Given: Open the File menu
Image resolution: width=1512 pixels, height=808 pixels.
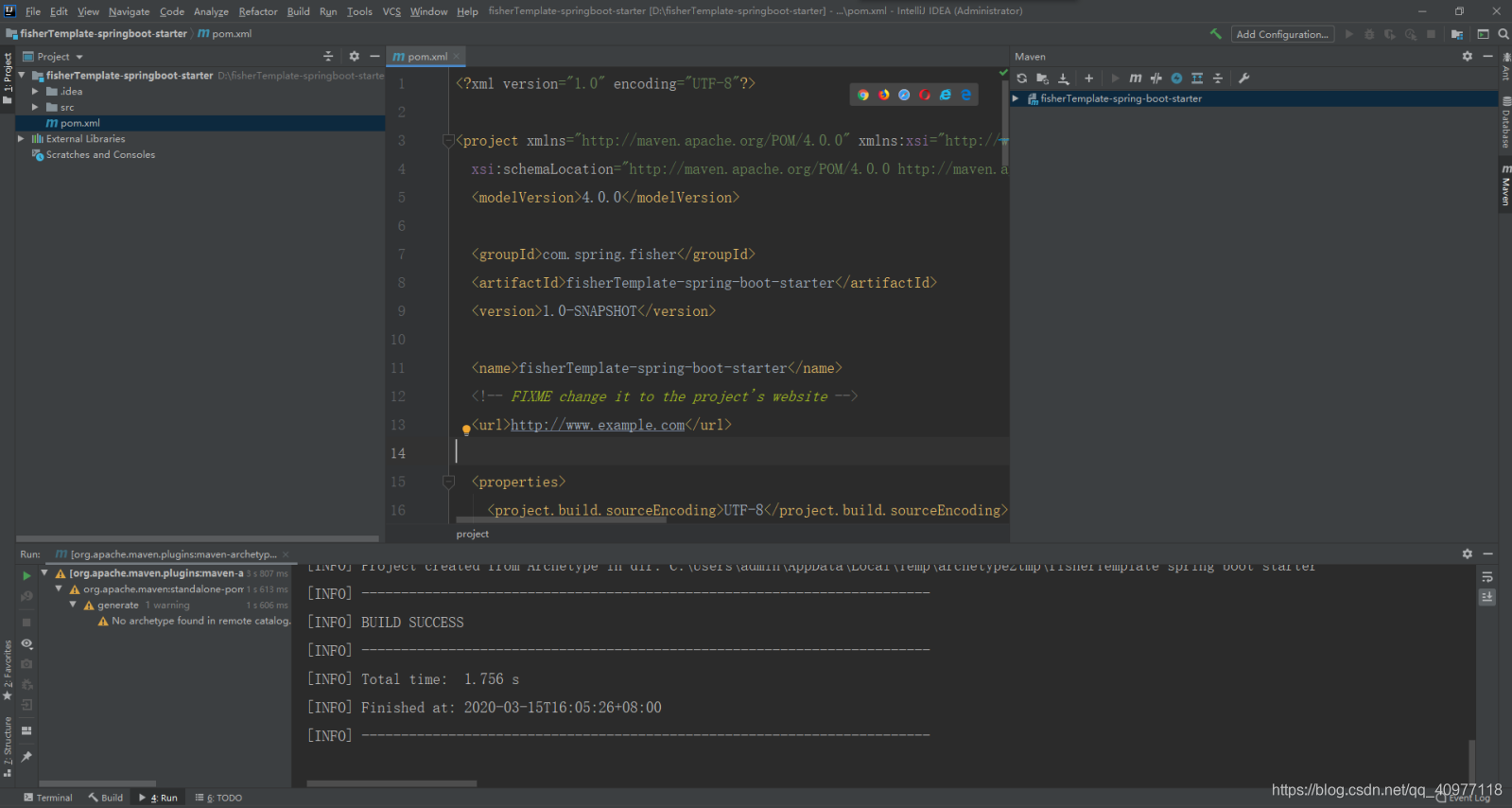Looking at the screenshot, I should pos(33,11).
